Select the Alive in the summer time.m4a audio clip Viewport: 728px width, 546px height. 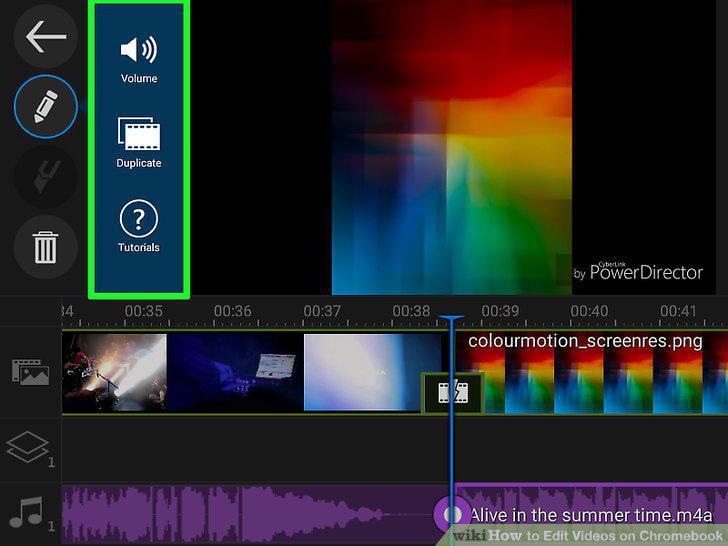pyautogui.click(x=591, y=514)
